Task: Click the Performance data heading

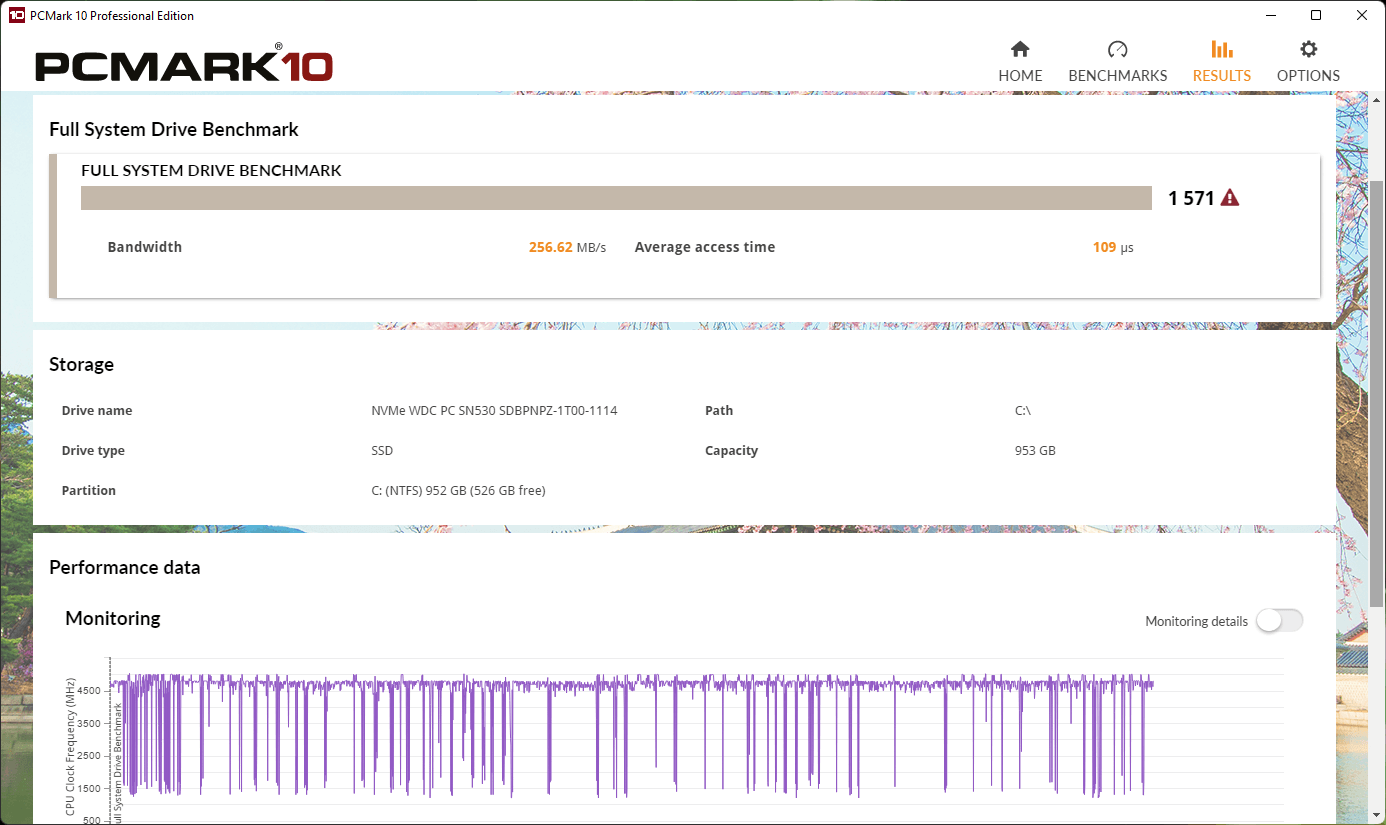Action: pyautogui.click(x=125, y=568)
